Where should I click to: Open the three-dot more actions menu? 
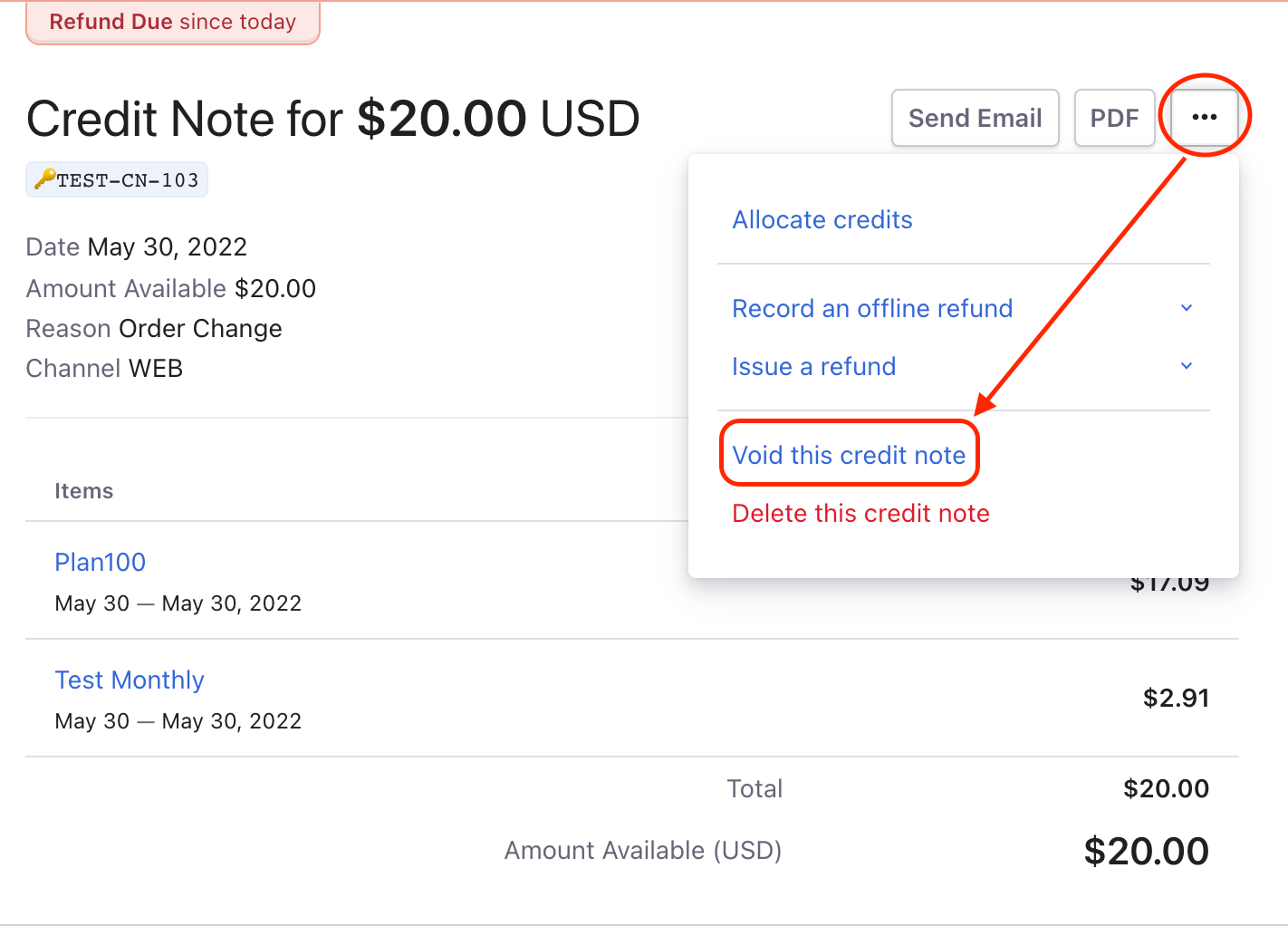pos(1205,118)
